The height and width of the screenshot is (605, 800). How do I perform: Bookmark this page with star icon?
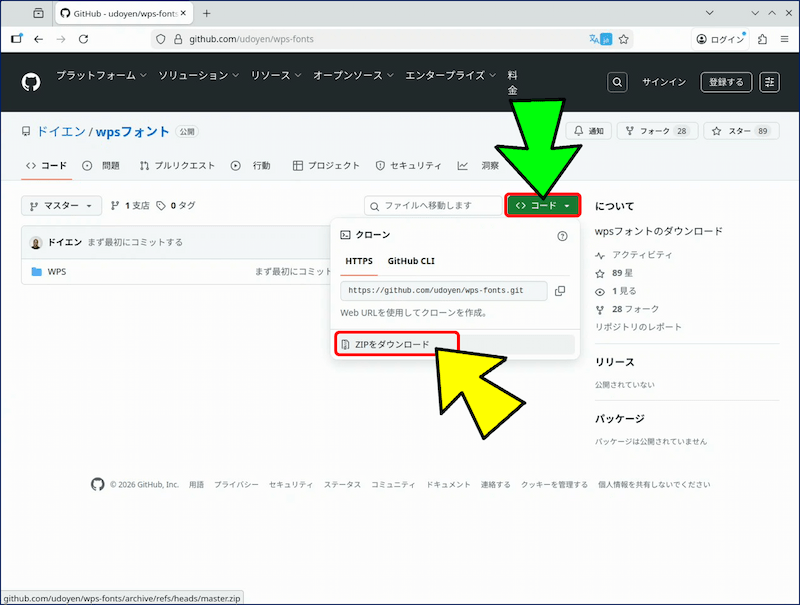[624, 39]
